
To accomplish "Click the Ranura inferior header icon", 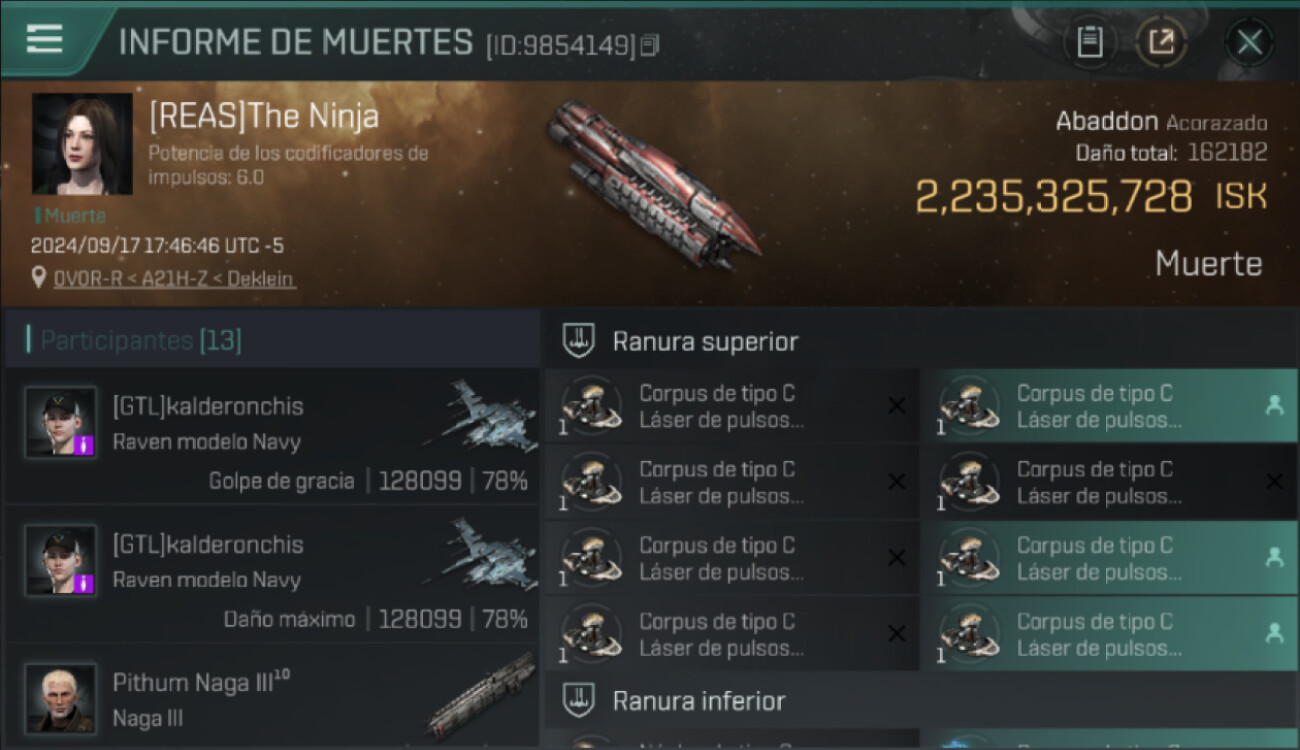I will click(577, 700).
